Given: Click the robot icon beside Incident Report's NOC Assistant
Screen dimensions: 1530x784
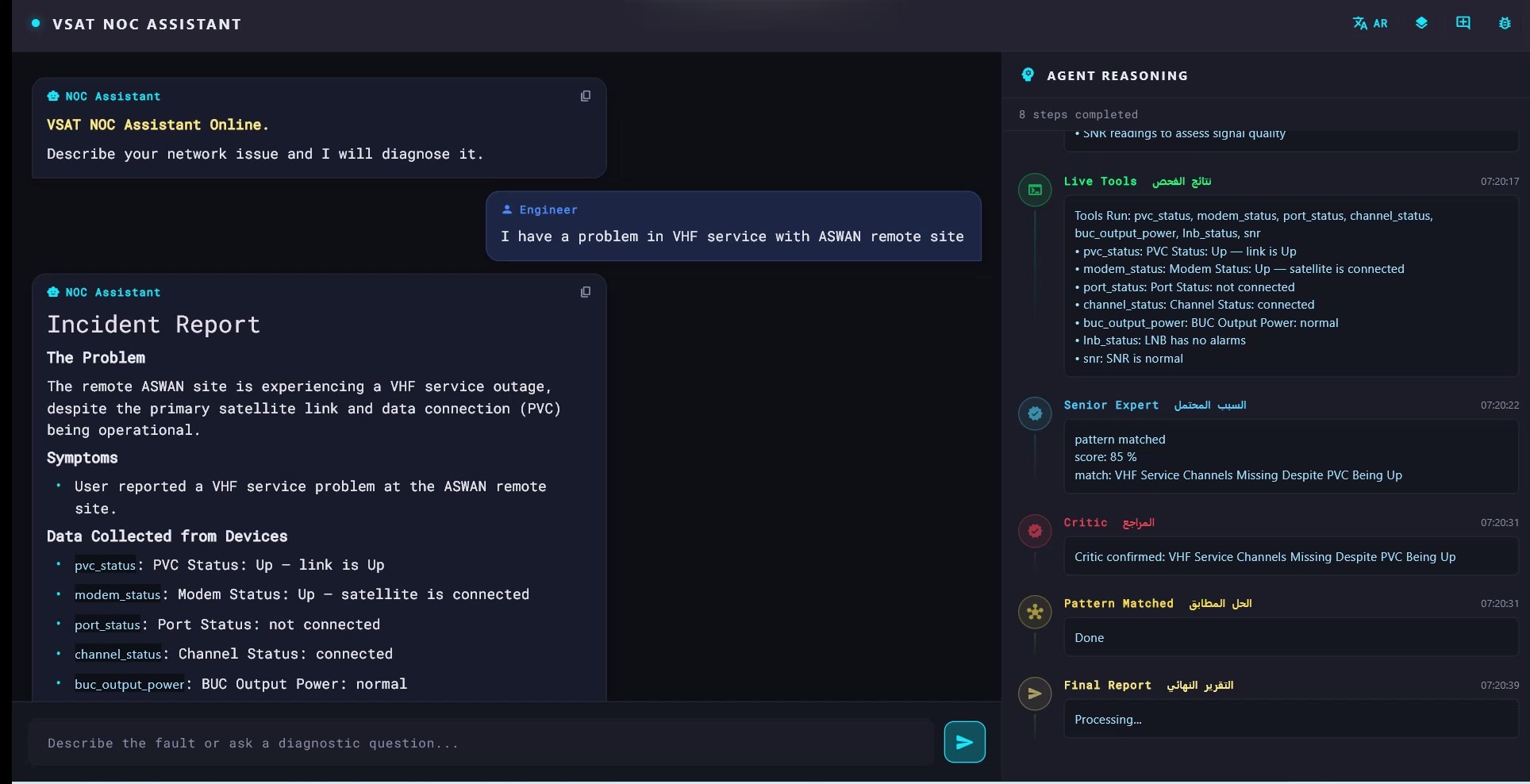Looking at the screenshot, I should pos(53,292).
